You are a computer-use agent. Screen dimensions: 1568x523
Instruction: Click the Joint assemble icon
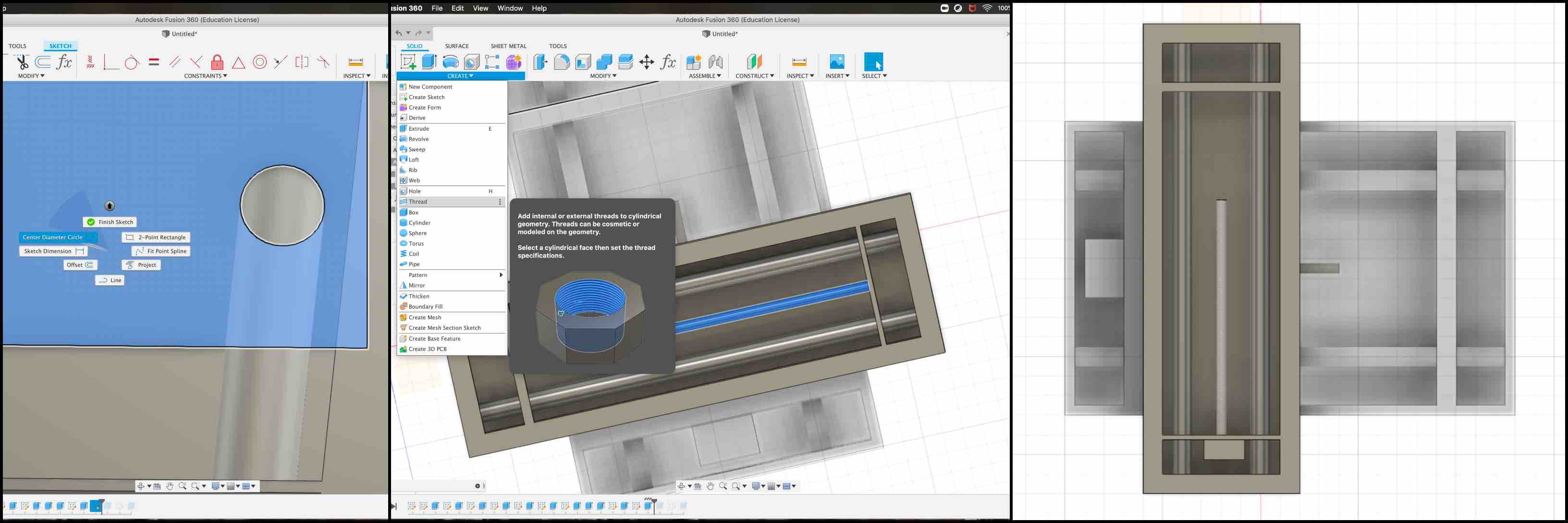click(716, 62)
